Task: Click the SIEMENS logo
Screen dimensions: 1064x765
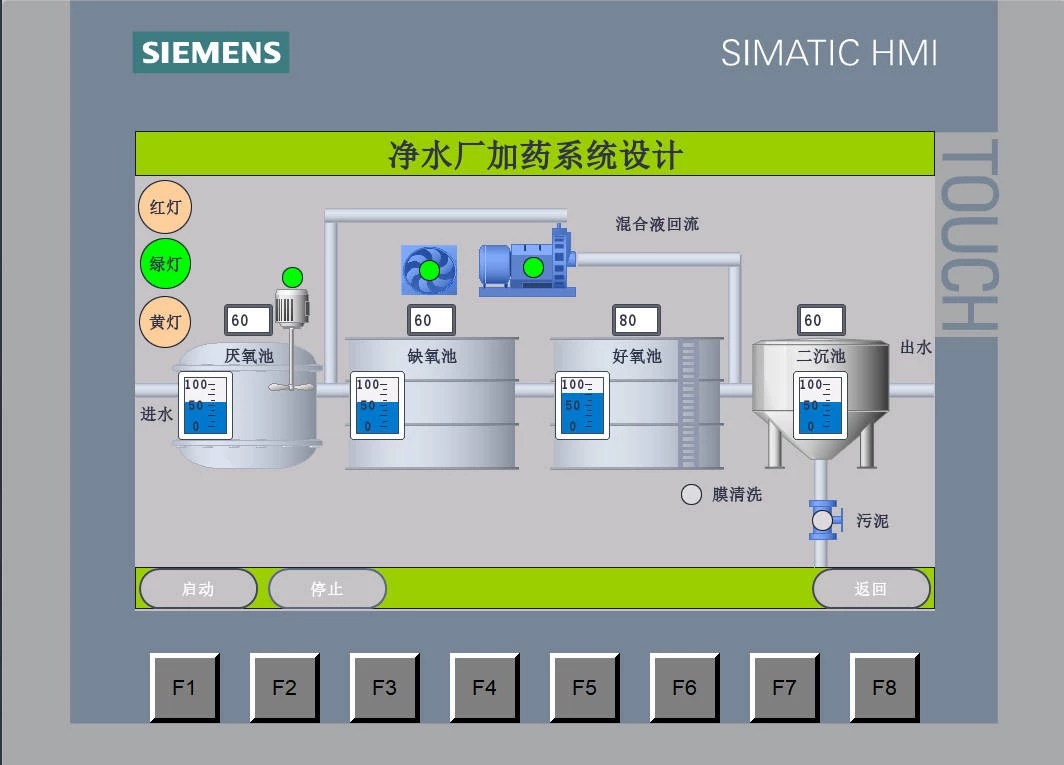Action: coord(211,52)
